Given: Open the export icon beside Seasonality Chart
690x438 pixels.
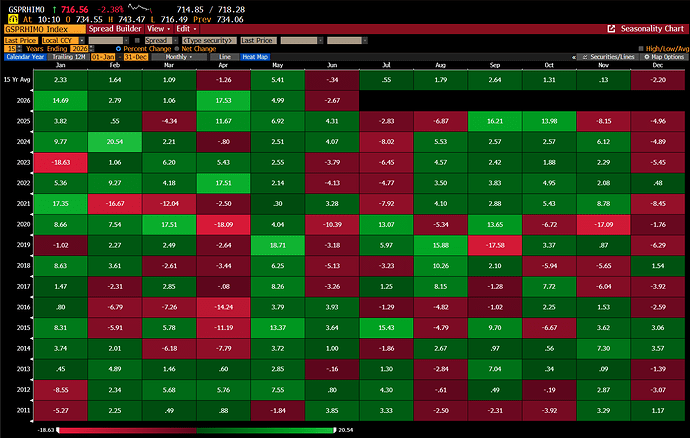Looking at the screenshot, I should point(611,29).
